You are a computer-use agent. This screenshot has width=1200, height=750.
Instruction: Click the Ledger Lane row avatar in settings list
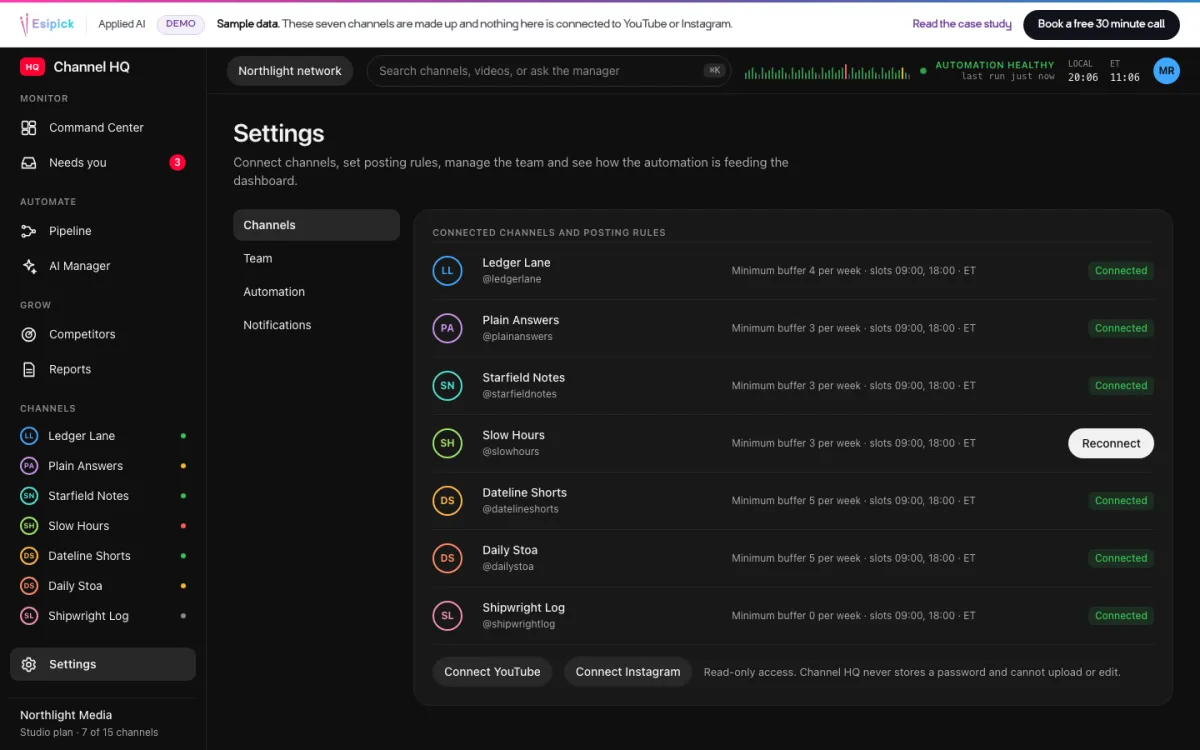(447, 271)
